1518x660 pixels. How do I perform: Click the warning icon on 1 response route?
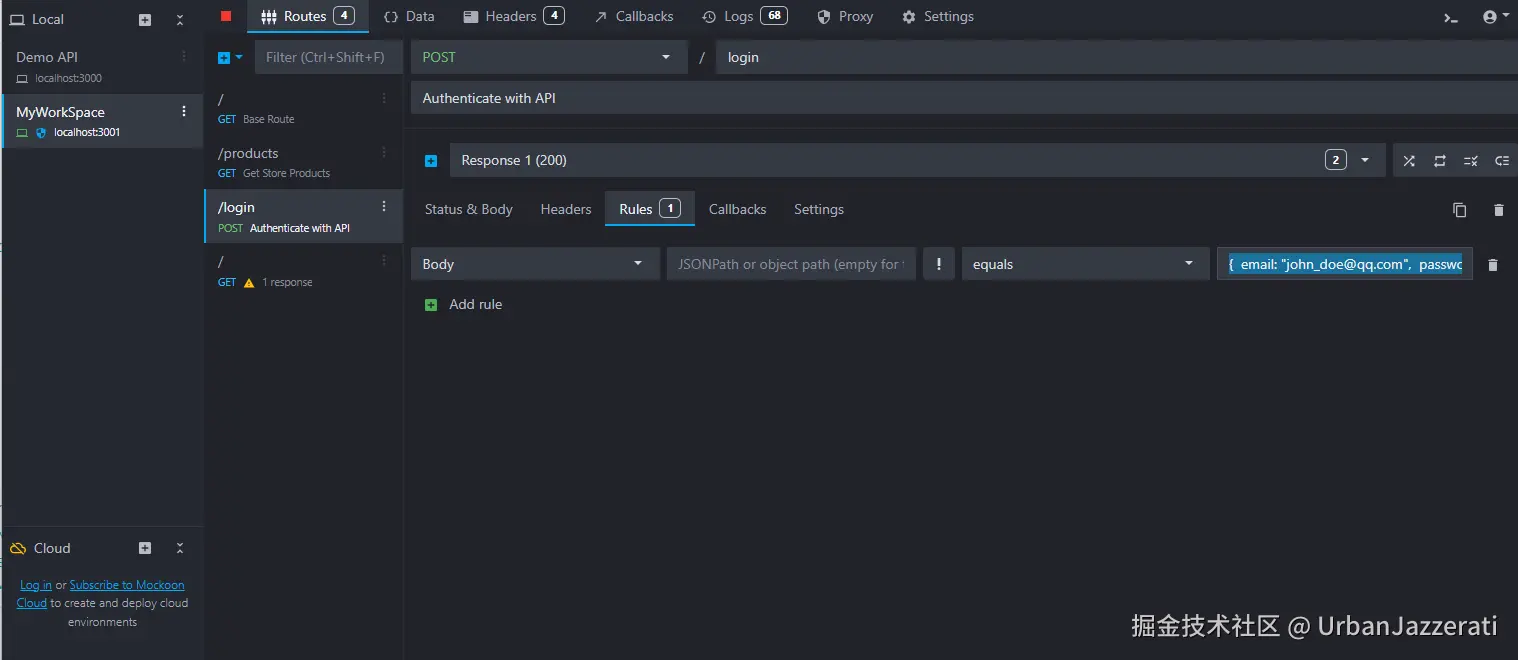click(249, 283)
